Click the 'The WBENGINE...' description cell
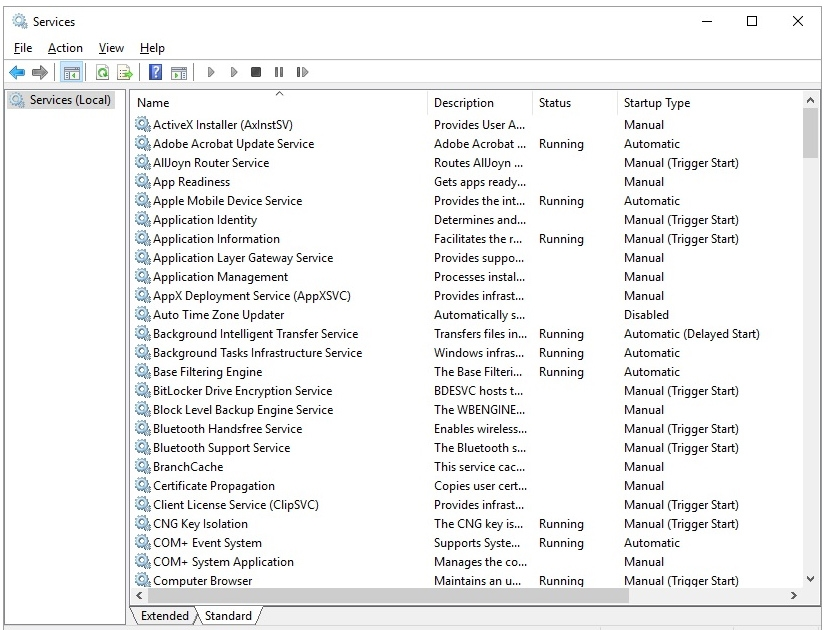The height and width of the screenshot is (630, 827). [x=479, y=410]
